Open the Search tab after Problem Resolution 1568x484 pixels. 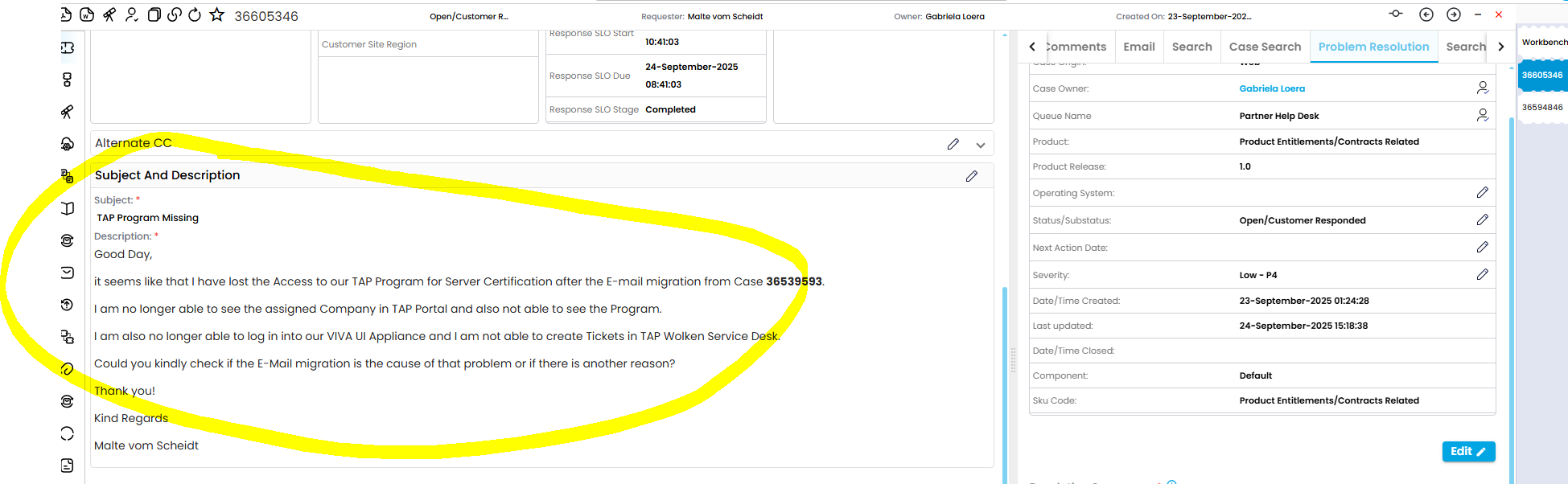1466,47
